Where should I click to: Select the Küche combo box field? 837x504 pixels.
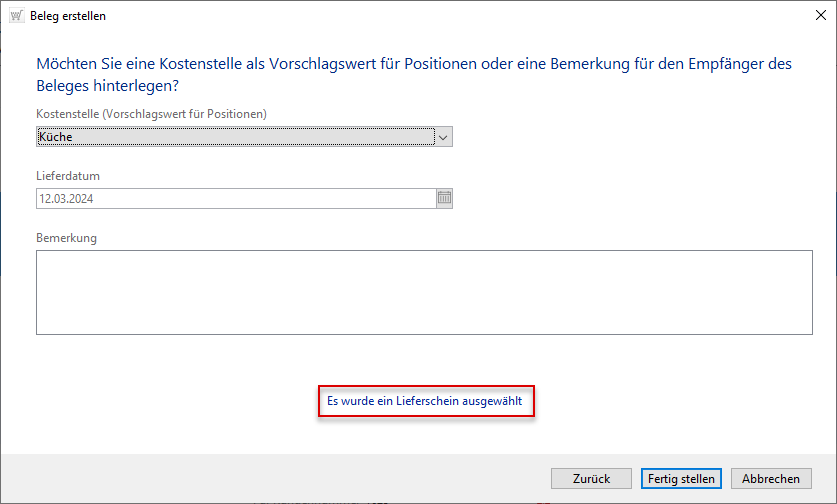coord(235,137)
